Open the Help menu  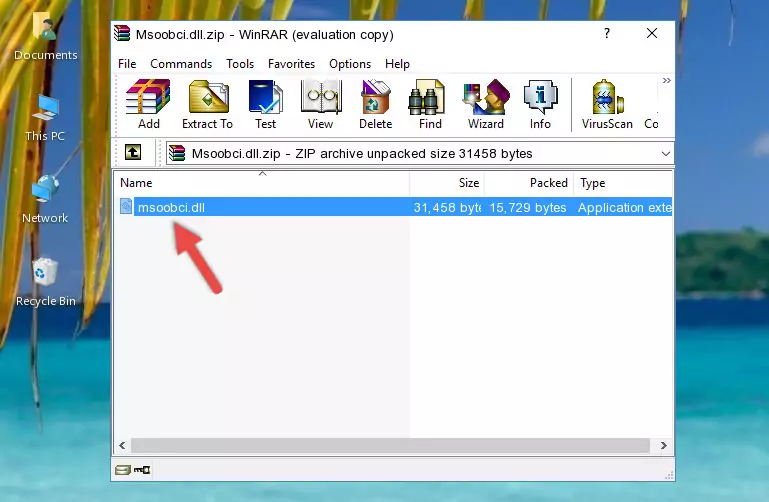397,64
